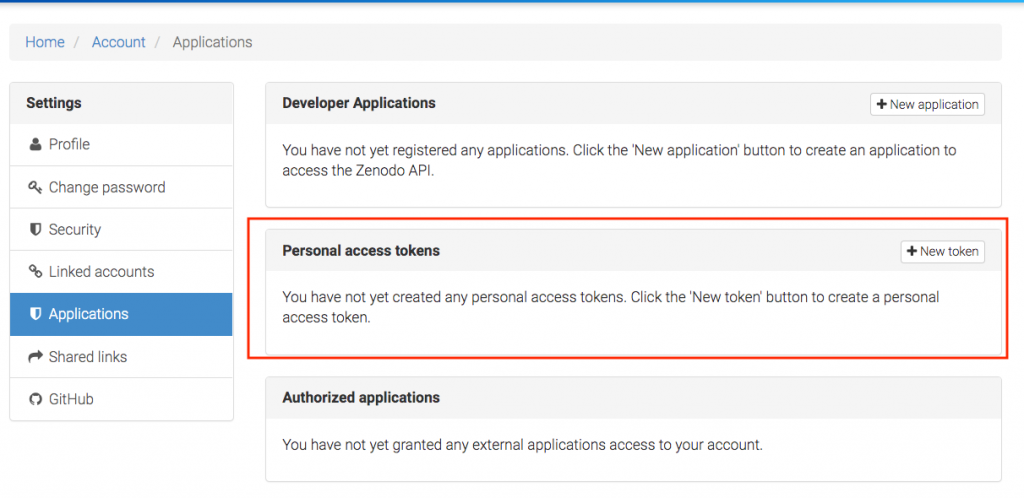Click the shield icon beside Security
The image size is (1024, 498).
[35, 230]
